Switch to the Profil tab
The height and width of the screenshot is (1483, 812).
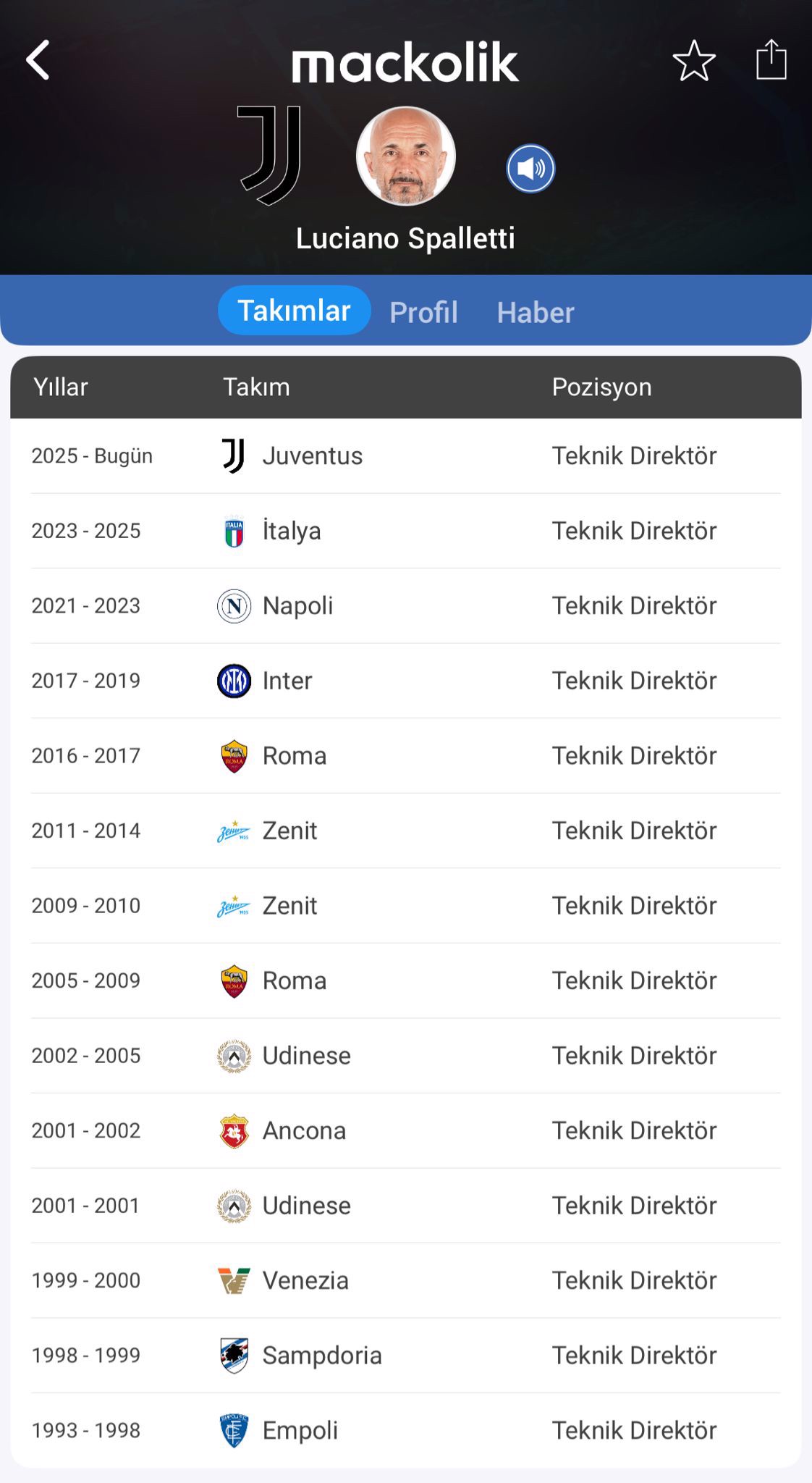click(x=423, y=312)
